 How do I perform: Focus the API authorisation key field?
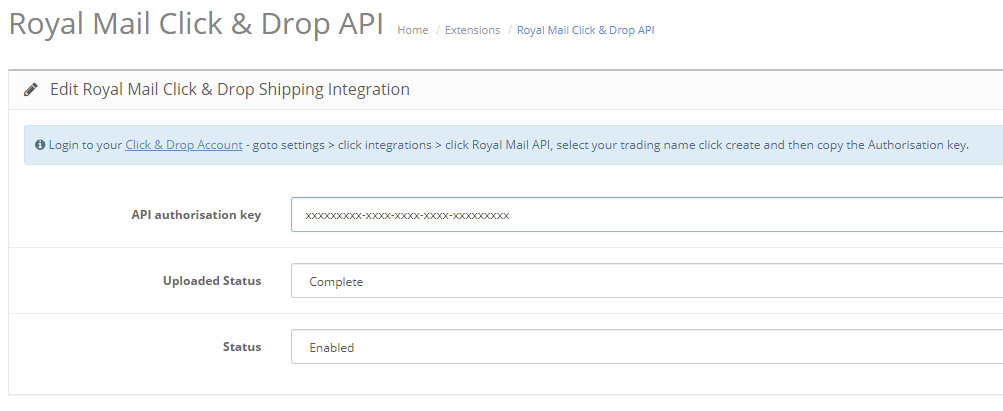tap(647, 215)
